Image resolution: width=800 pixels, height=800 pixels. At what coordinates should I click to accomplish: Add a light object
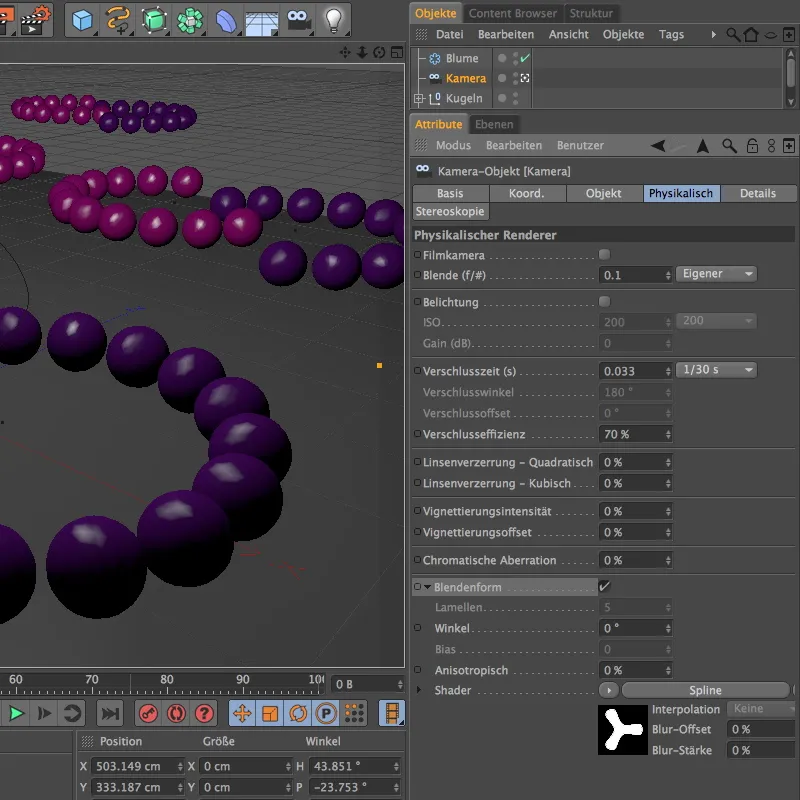[334, 20]
